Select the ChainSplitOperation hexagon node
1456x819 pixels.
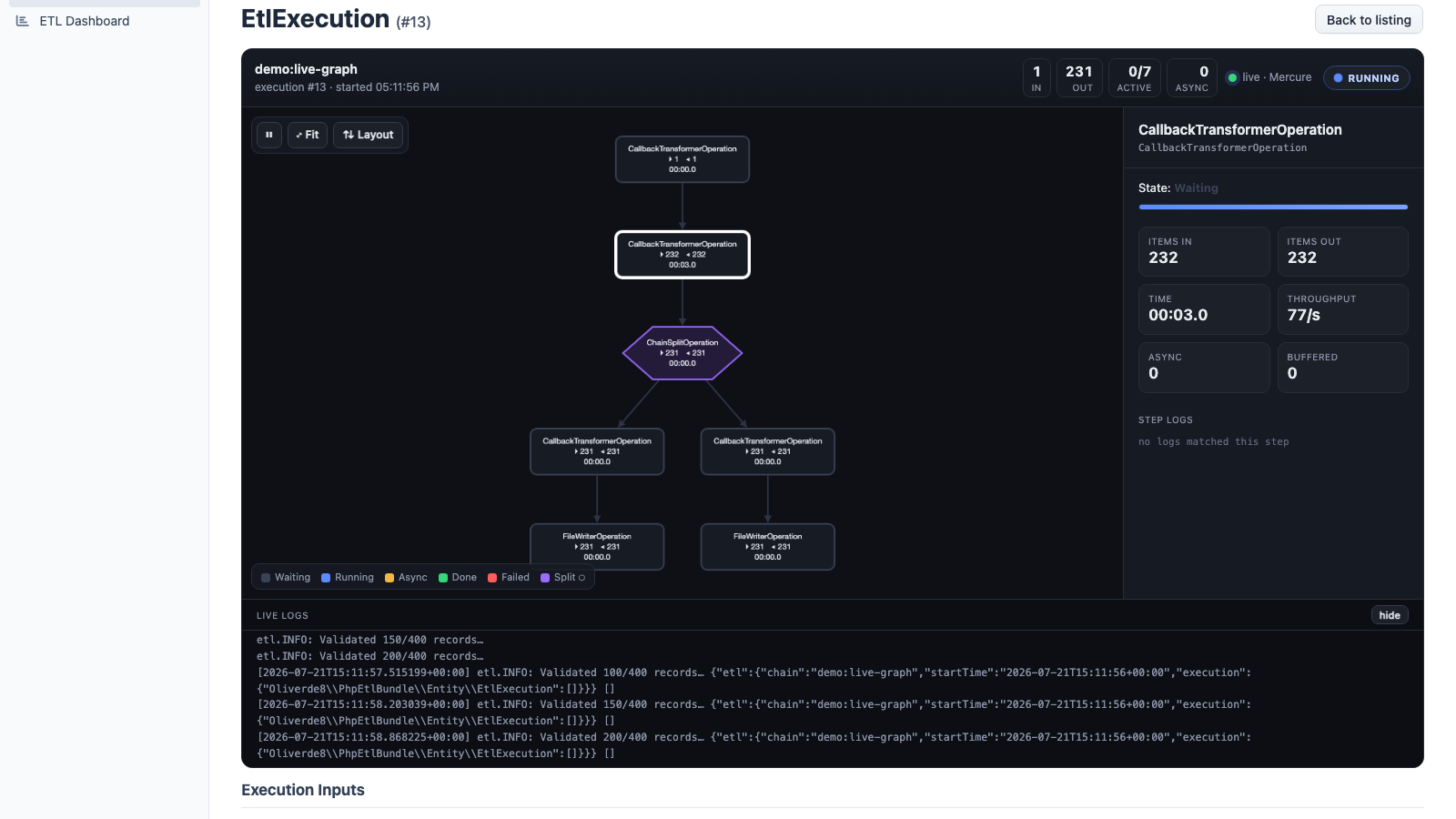pos(682,353)
